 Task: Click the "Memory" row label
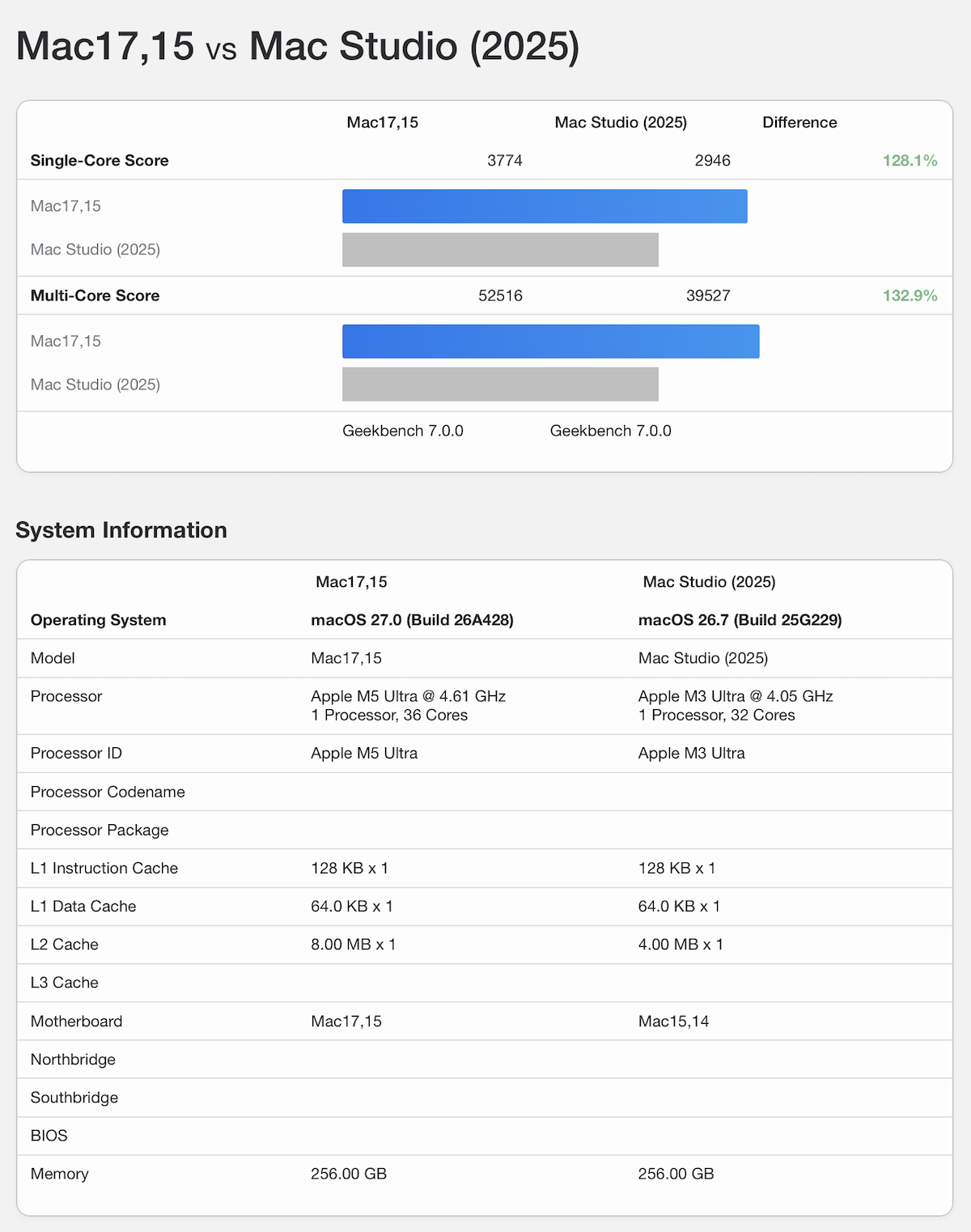click(x=60, y=1173)
